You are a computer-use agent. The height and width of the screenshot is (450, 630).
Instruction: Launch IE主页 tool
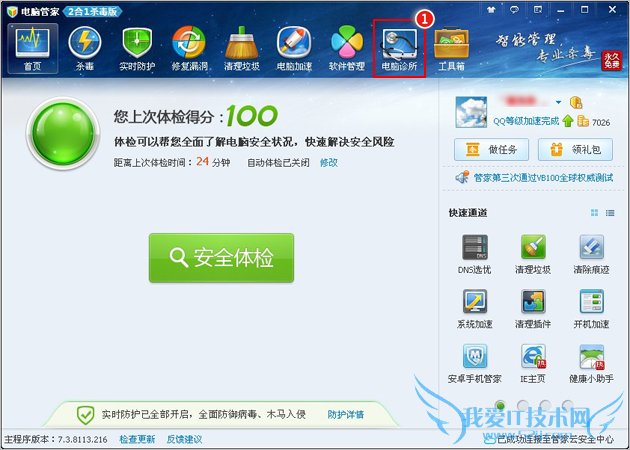pos(533,364)
